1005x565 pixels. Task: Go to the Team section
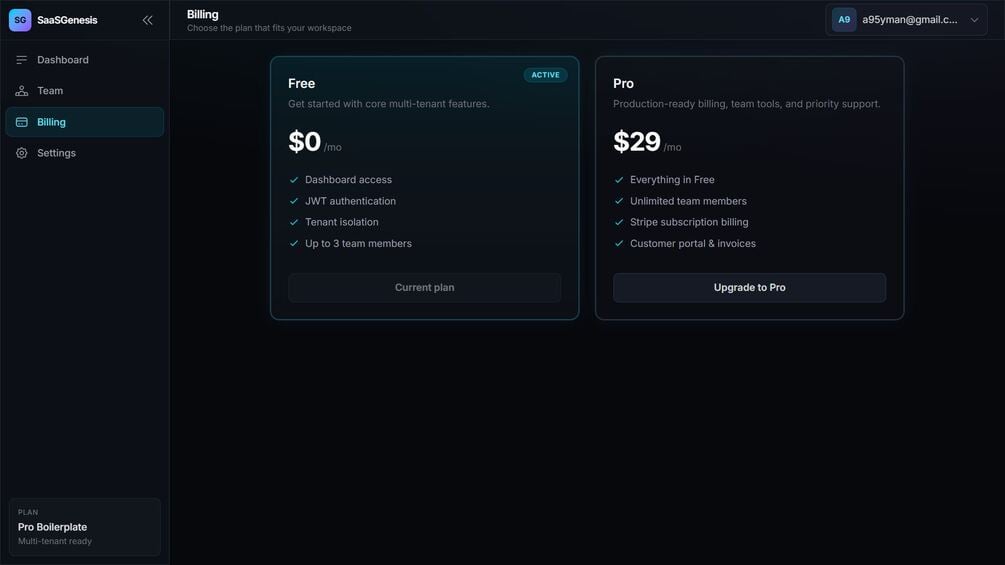coord(85,91)
